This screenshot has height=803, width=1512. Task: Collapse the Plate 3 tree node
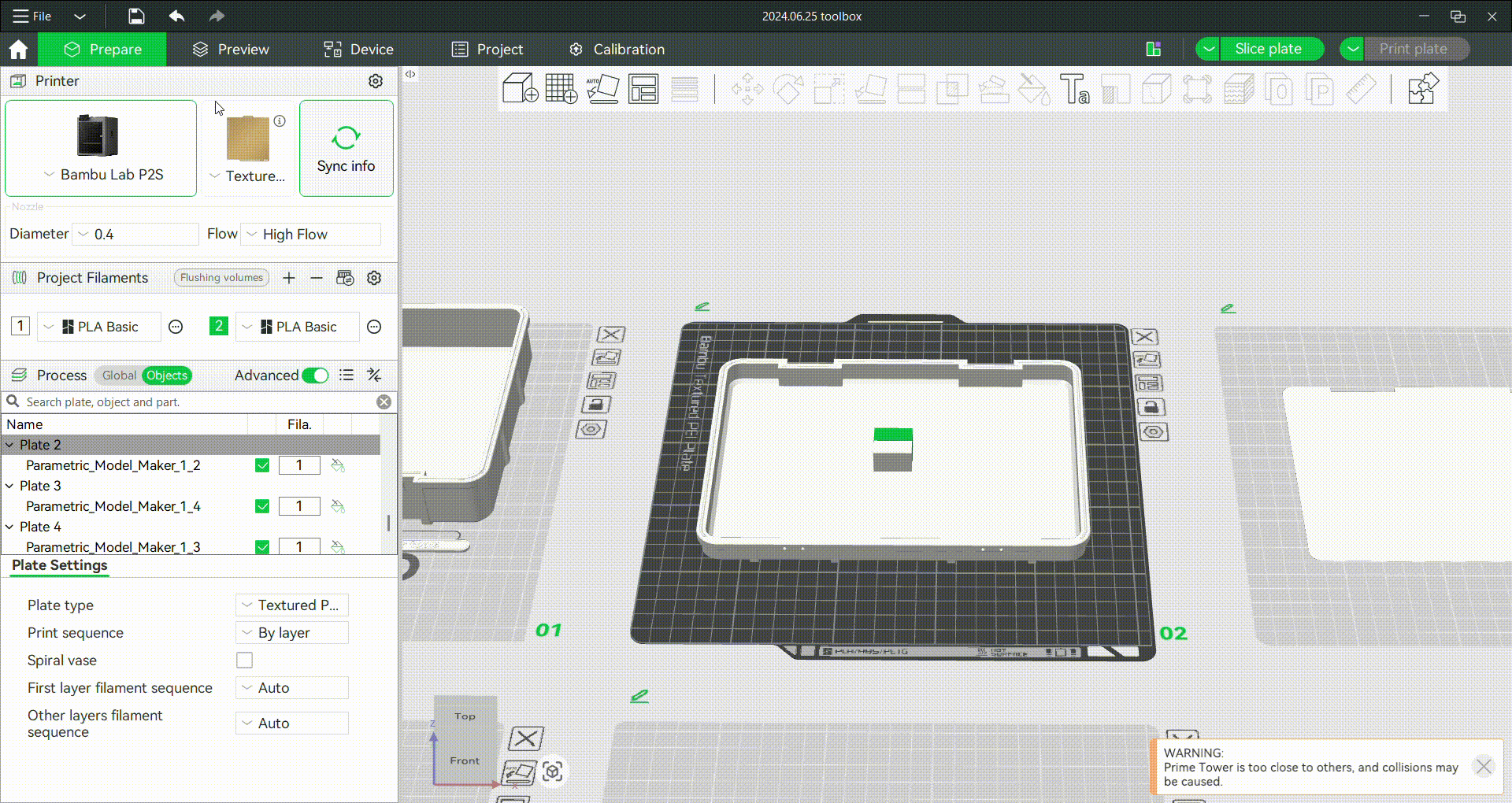click(9, 486)
